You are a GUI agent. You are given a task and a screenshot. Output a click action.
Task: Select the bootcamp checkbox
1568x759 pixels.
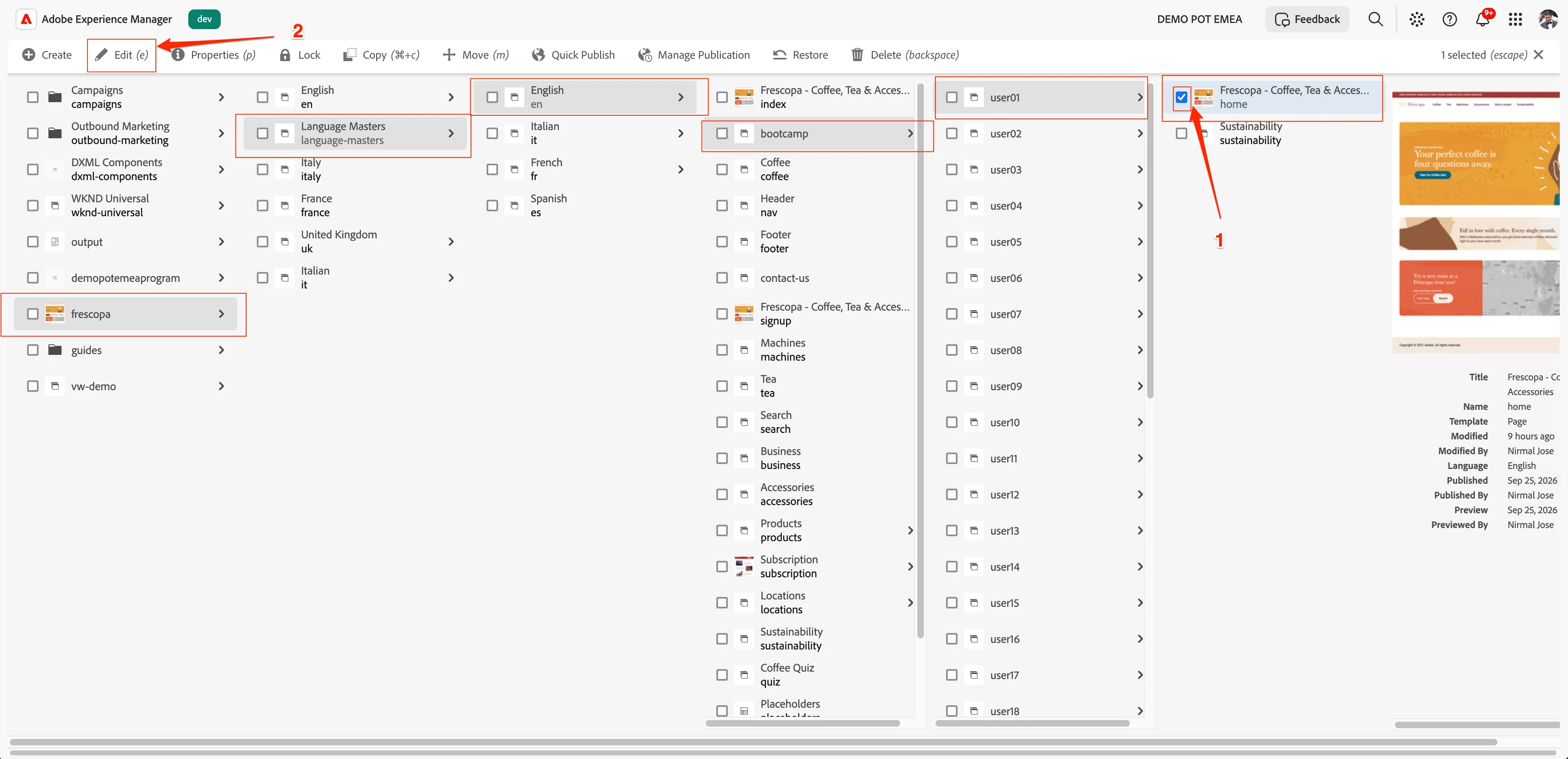[722, 133]
